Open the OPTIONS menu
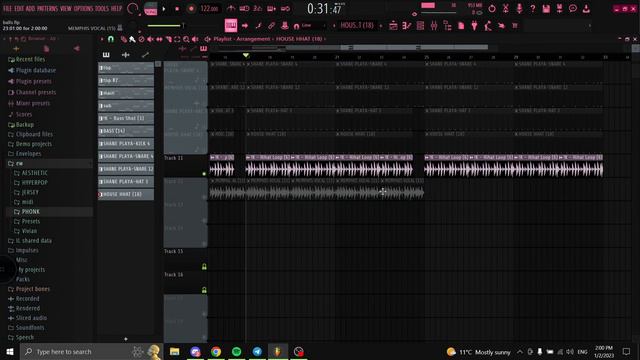The image size is (640, 360). 84,8
